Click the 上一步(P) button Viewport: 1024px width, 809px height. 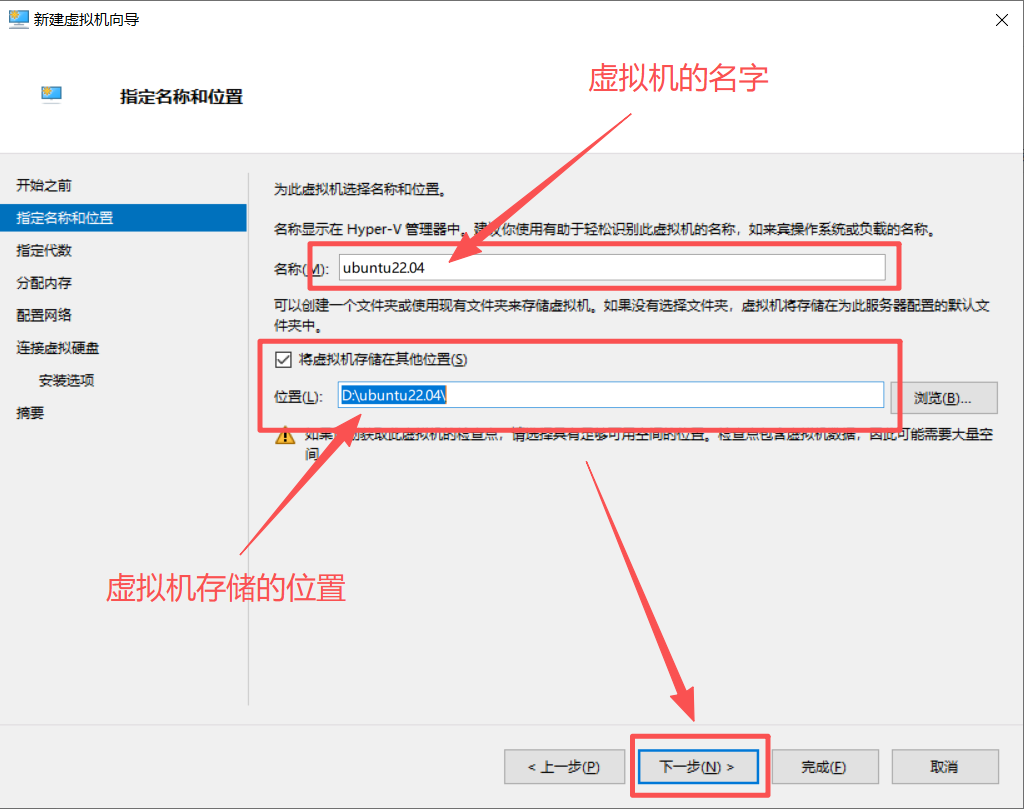pyautogui.click(x=564, y=767)
